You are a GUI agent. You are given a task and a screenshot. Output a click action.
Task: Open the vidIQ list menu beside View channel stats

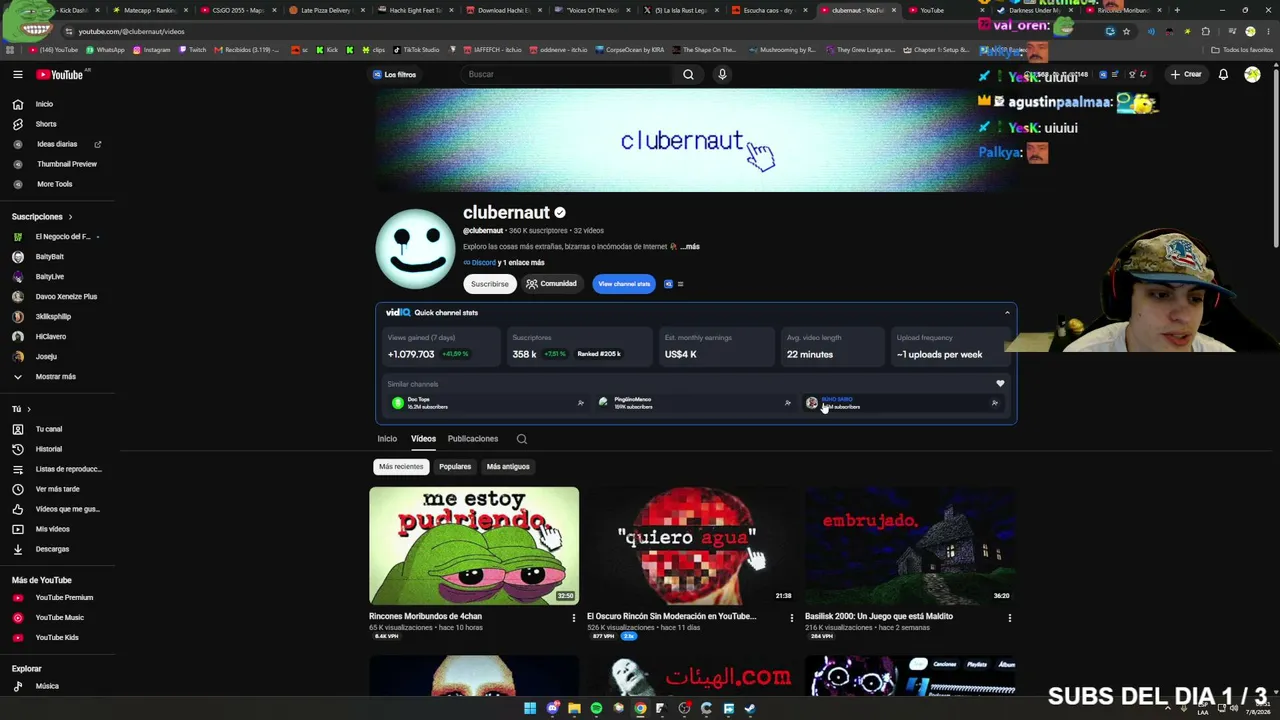(x=680, y=284)
